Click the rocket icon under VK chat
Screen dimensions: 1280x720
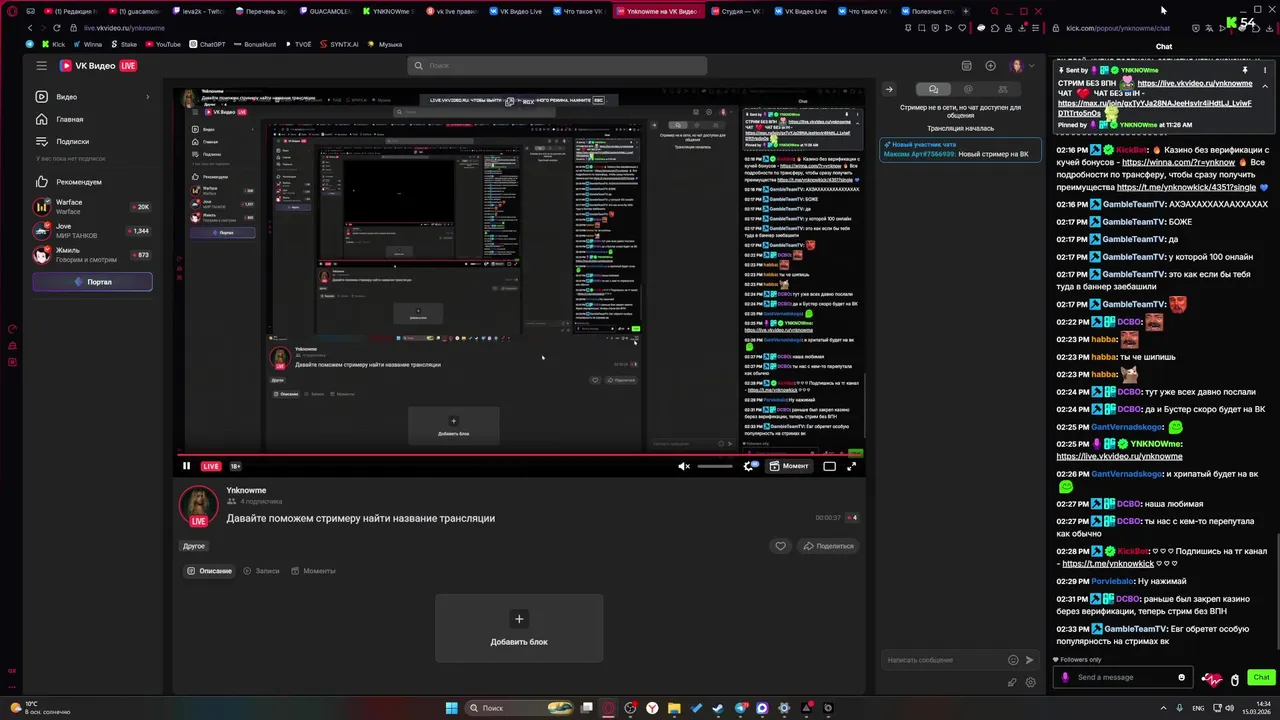point(1012,682)
